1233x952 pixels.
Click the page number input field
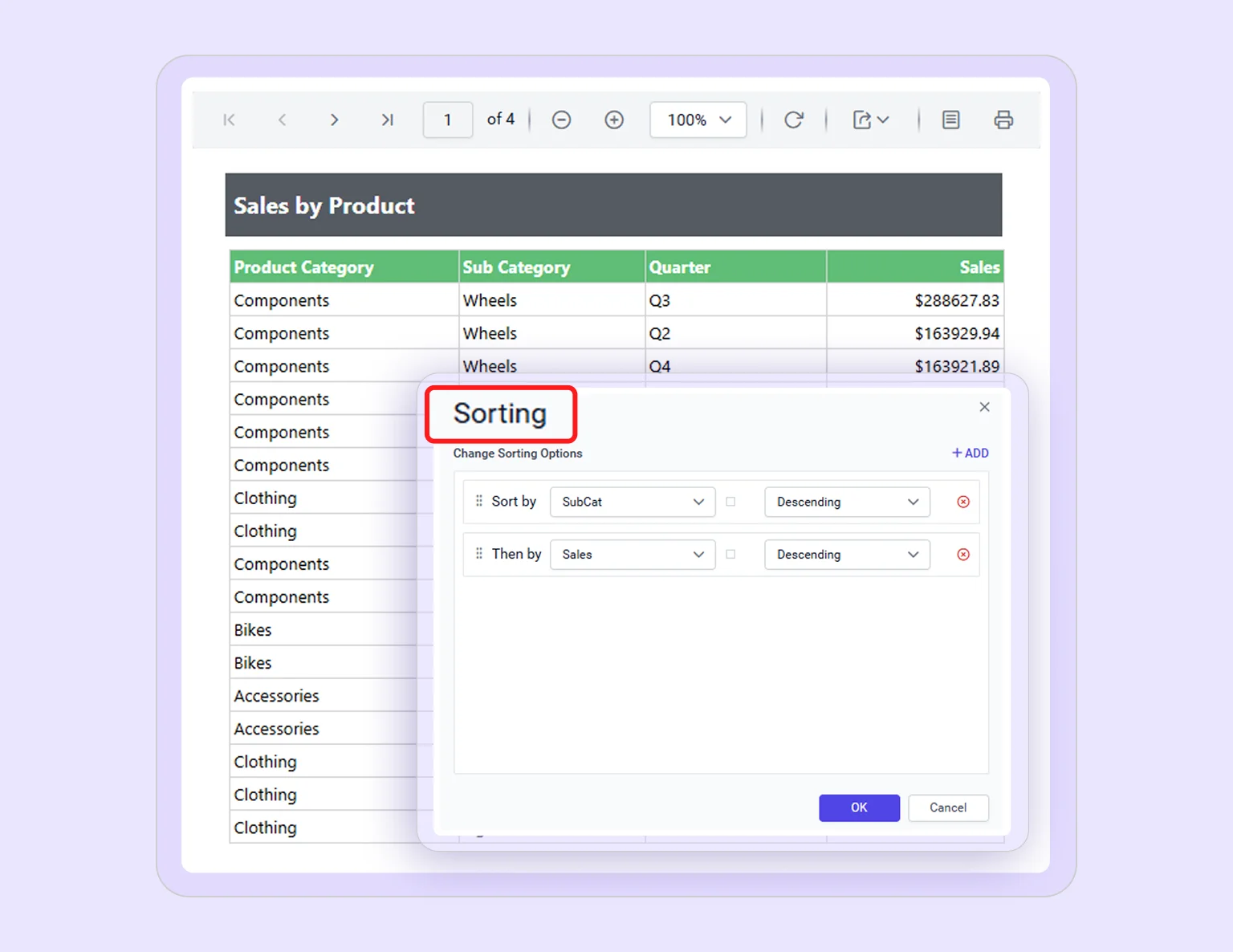tap(447, 120)
